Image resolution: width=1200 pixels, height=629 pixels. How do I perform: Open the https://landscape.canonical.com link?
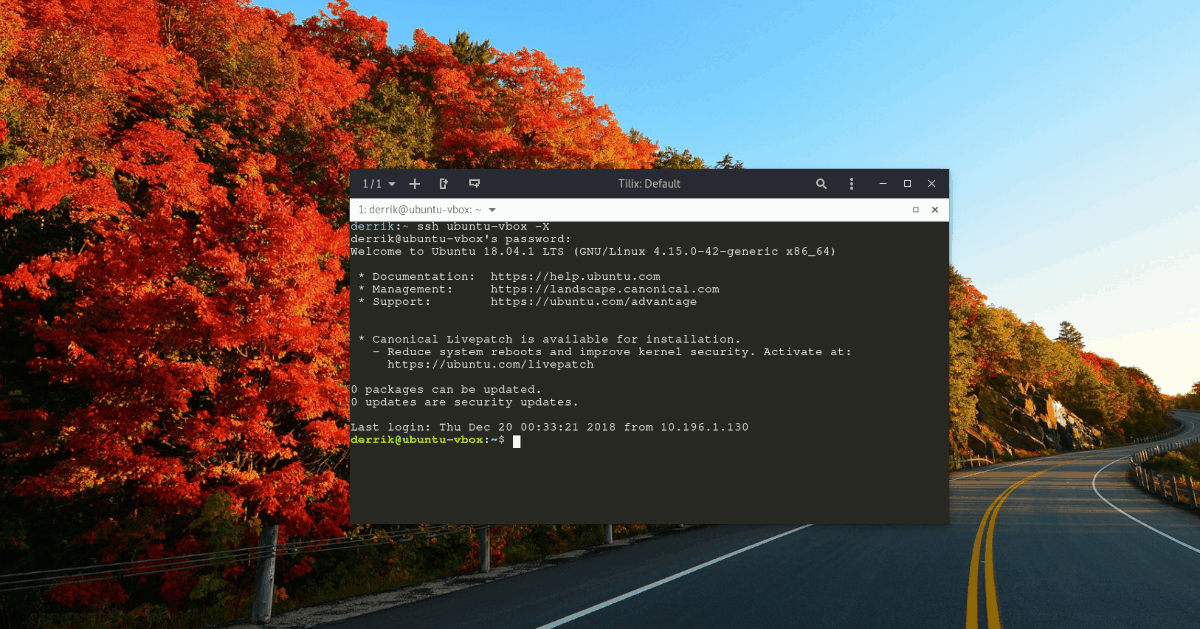605,289
